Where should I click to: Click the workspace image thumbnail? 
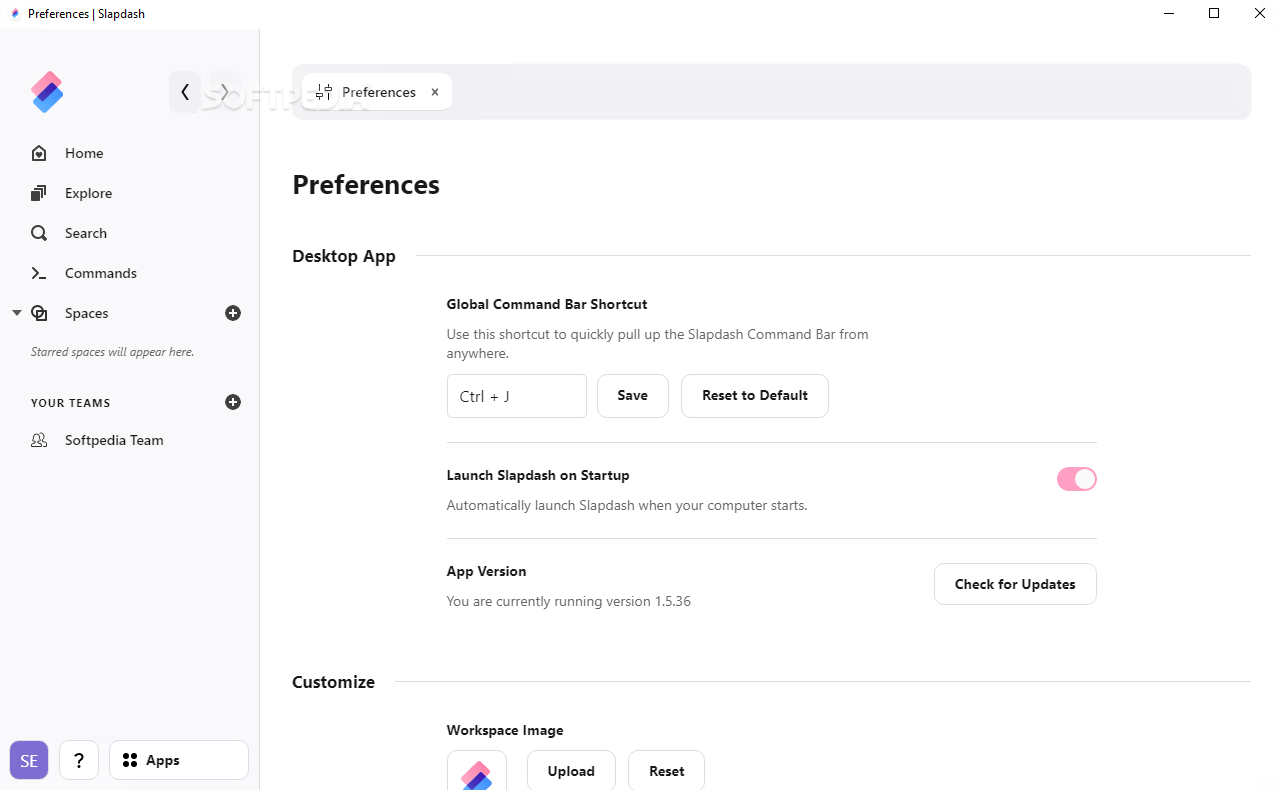pos(476,771)
